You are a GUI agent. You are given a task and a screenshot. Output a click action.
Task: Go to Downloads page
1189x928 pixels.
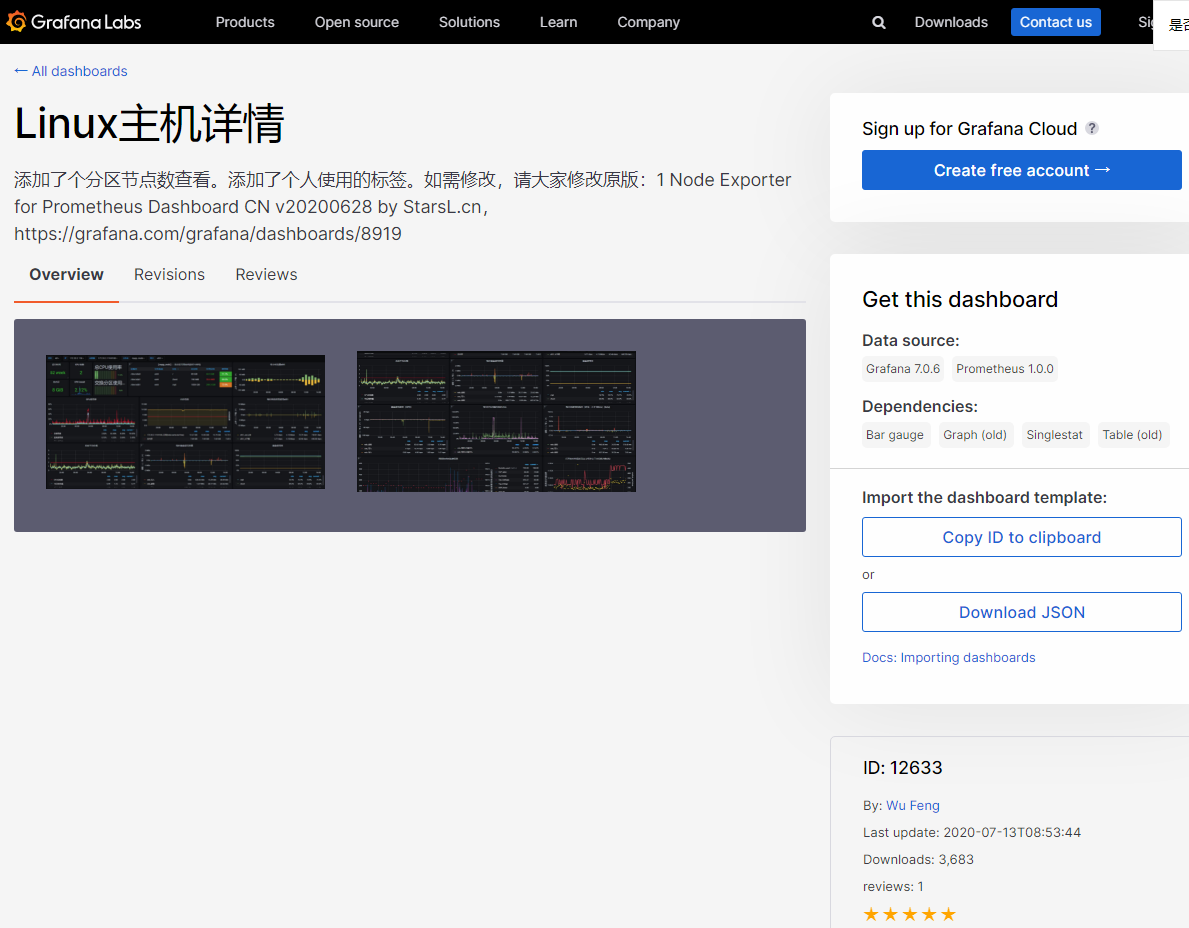(951, 22)
